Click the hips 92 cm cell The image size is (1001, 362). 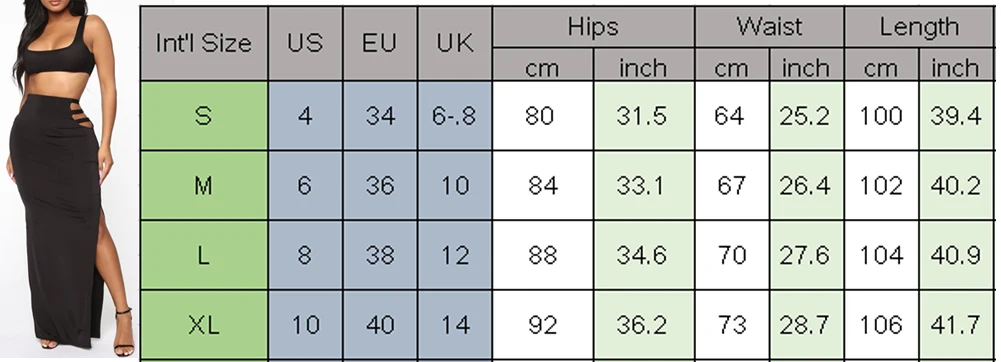pos(543,325)
